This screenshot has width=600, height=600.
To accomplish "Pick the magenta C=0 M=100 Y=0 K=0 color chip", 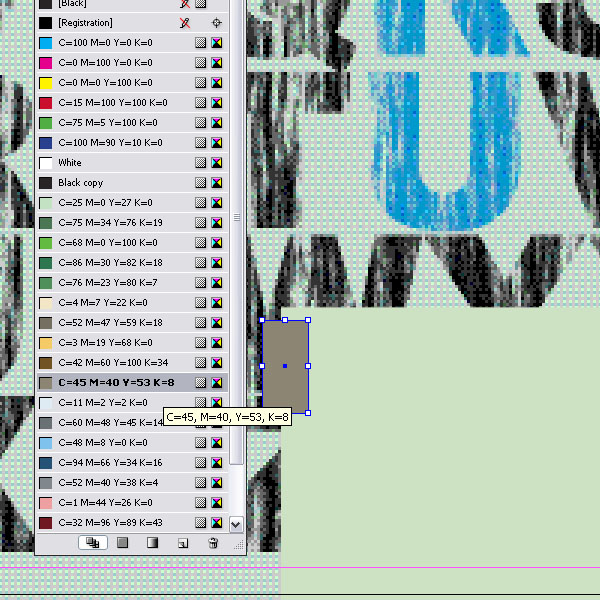I will [46, 63].
